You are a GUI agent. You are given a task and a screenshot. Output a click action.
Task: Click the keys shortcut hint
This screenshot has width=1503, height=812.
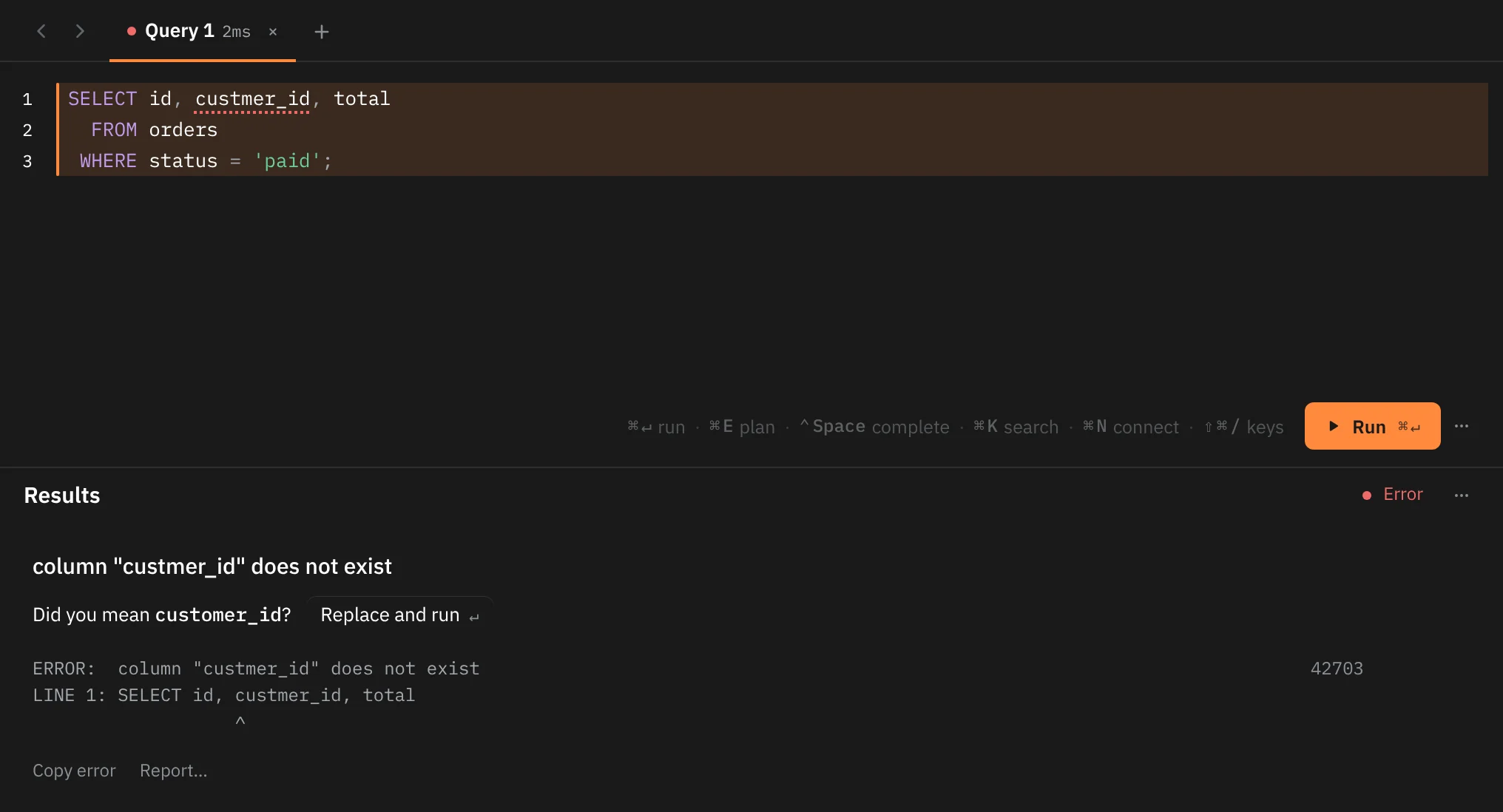point(1244,427)
